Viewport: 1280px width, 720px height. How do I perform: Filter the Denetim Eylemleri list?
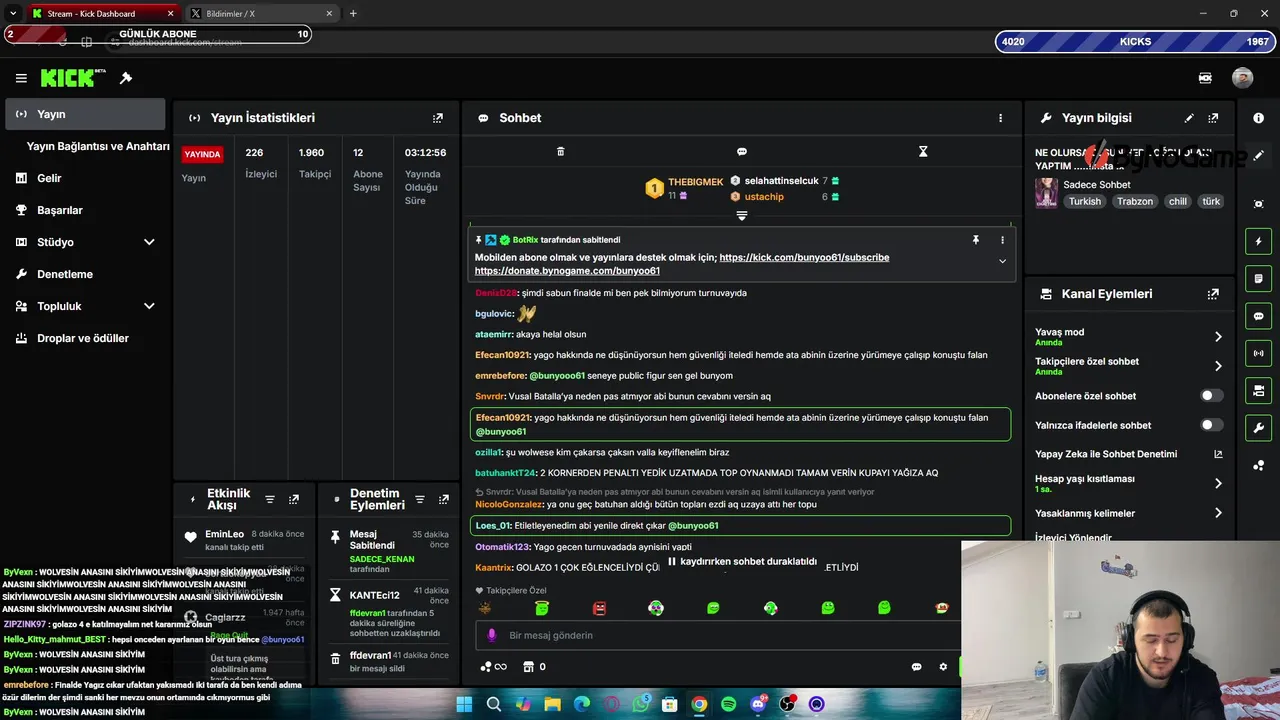[420, 500]
